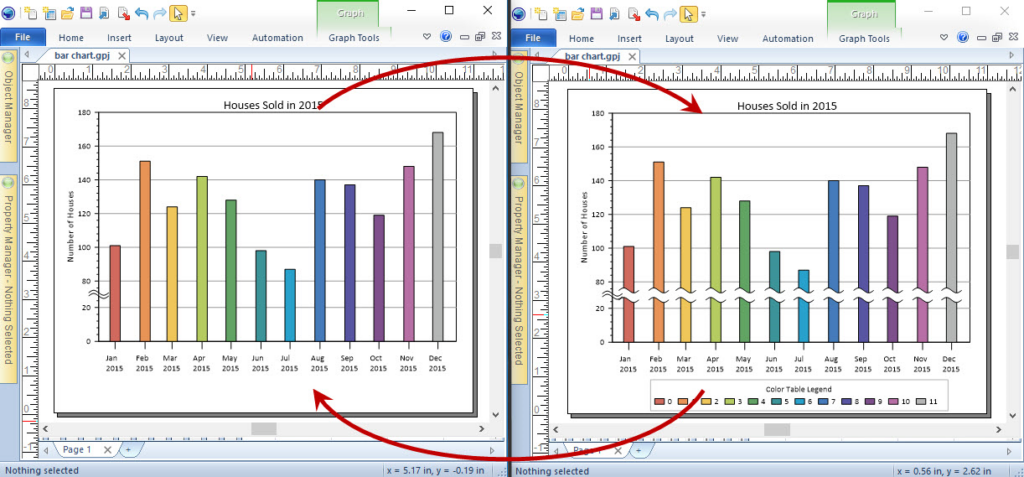Click the Save icon in left window toolbar

[87, 14]
